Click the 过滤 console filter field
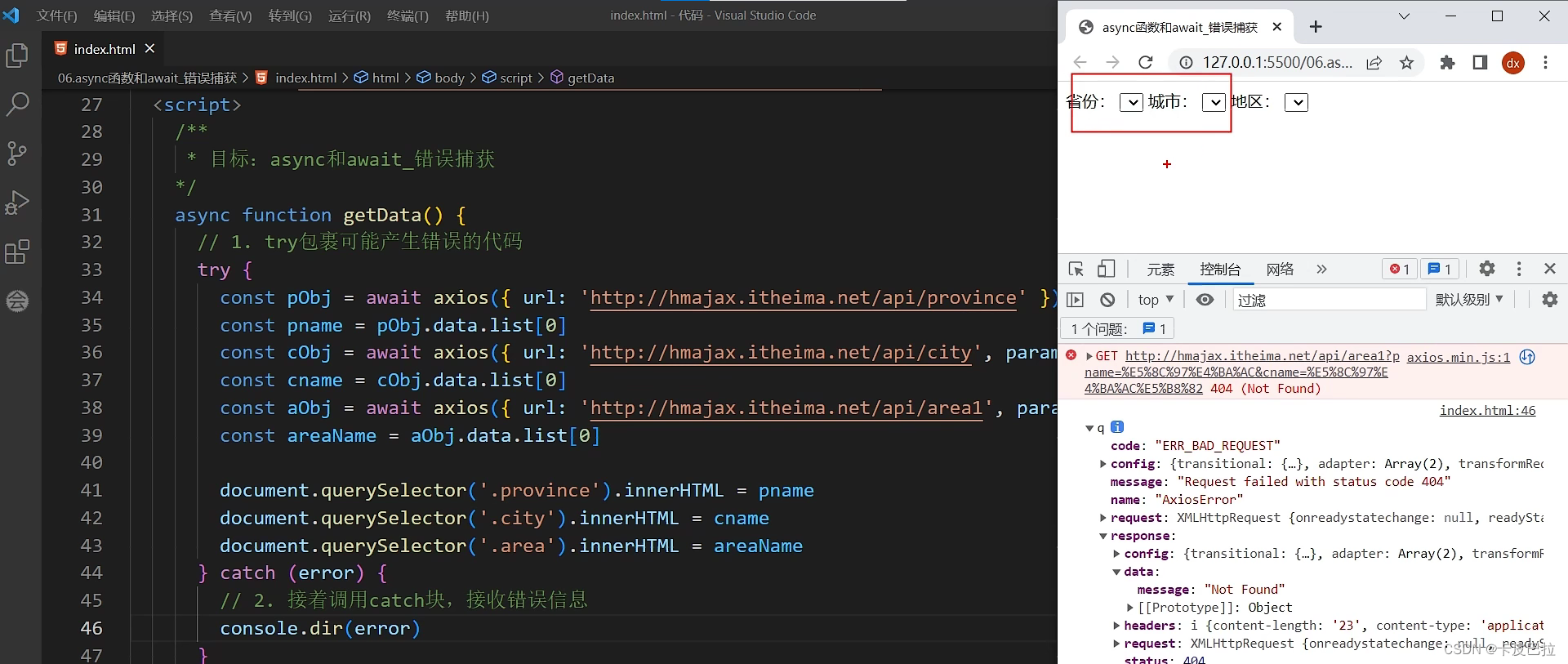 coord(1329,300)
